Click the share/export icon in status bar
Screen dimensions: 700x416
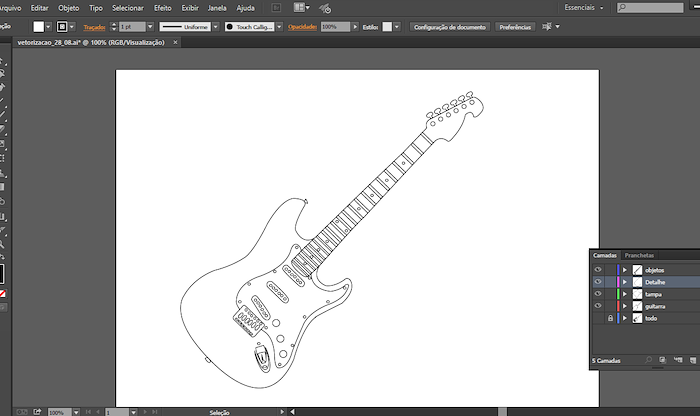pyautogui.click(x=37, y=412)
